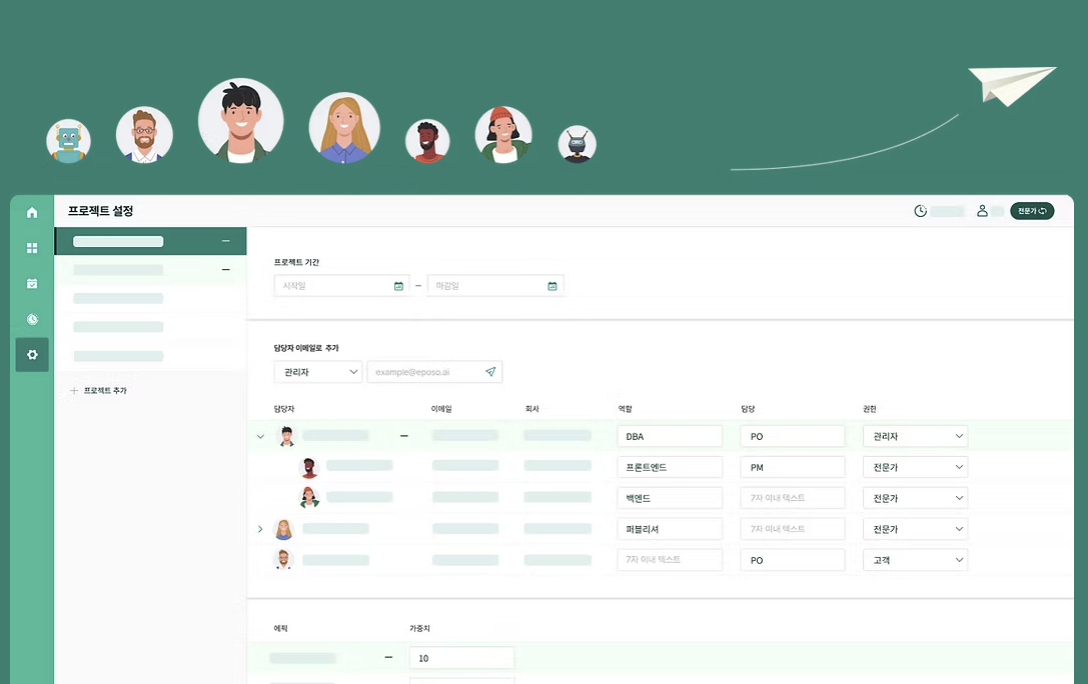Expand the first 담당자 row chevron
Image resolution: width=1088 pixels, height=684 pixels.
point(260,436)
